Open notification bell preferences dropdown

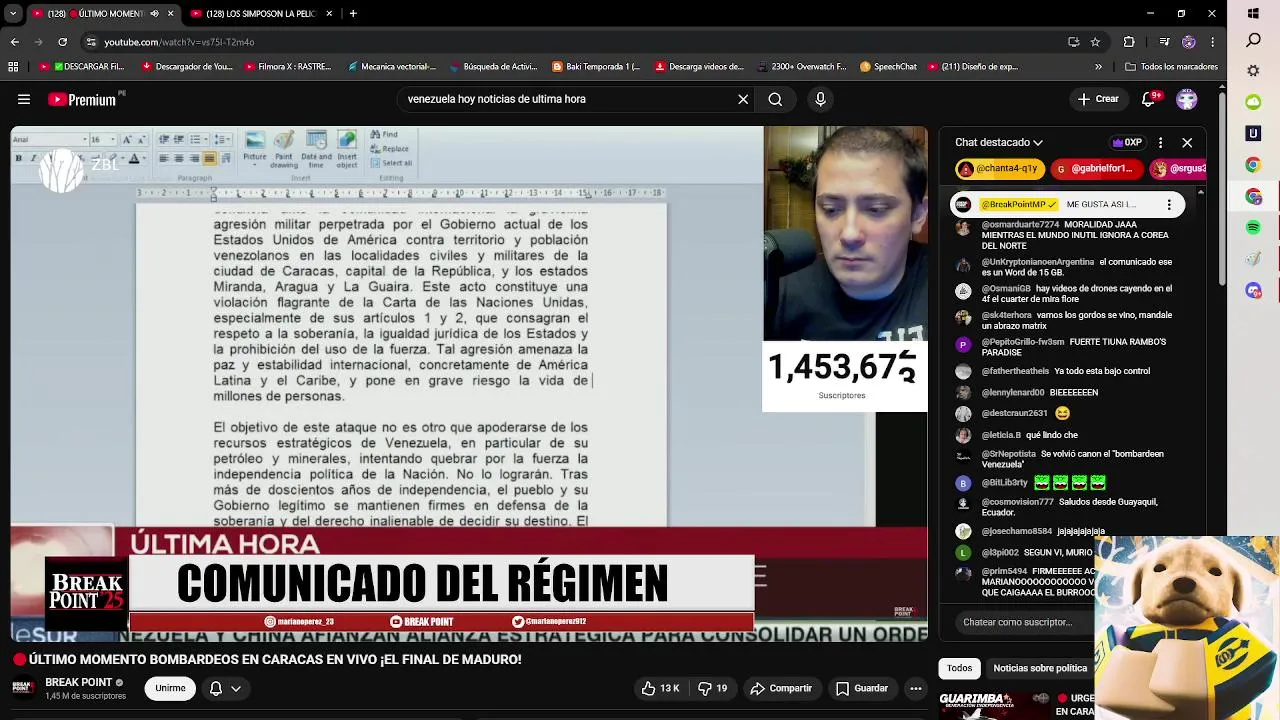pos(225,688)
